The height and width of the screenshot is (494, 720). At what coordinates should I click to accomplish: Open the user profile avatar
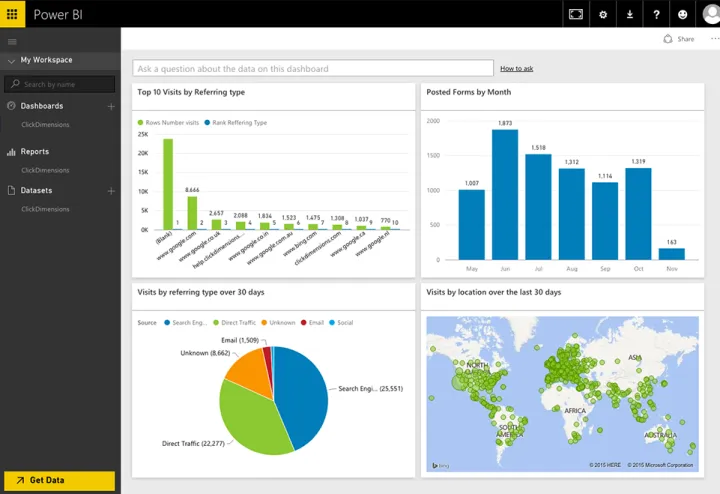[706, 14]
